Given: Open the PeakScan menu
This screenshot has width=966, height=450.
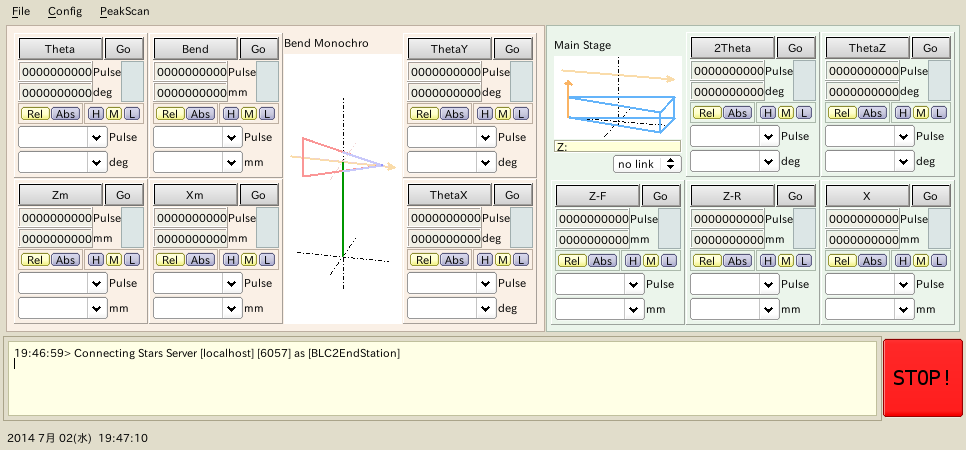Looking at the screenshot, I should 123,12.
